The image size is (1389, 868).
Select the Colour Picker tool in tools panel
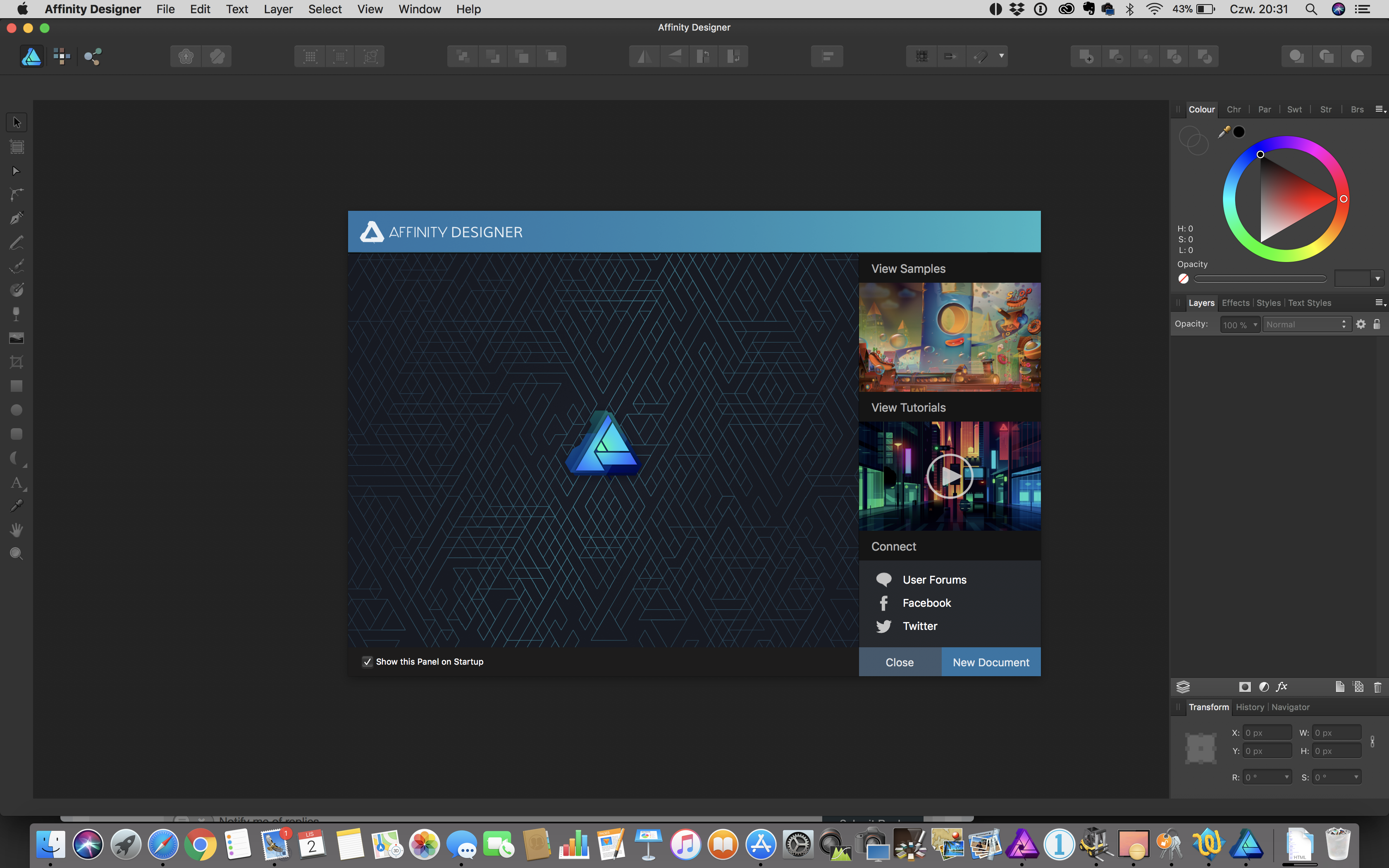pos(17,506)
